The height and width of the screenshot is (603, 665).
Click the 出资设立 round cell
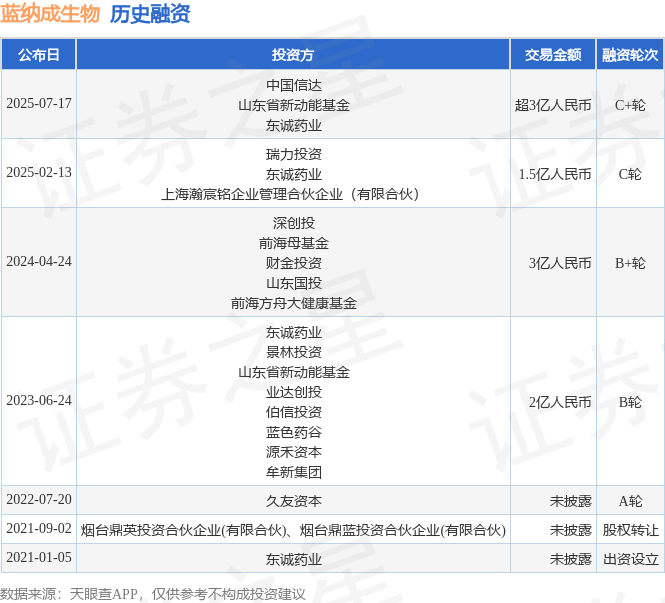click(630, 559)
